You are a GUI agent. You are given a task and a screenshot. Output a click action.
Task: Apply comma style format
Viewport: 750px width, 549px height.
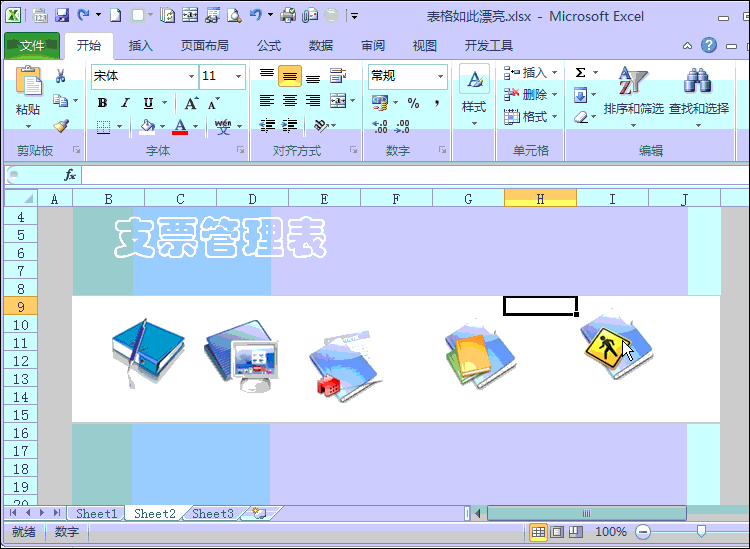click(437, 103)
